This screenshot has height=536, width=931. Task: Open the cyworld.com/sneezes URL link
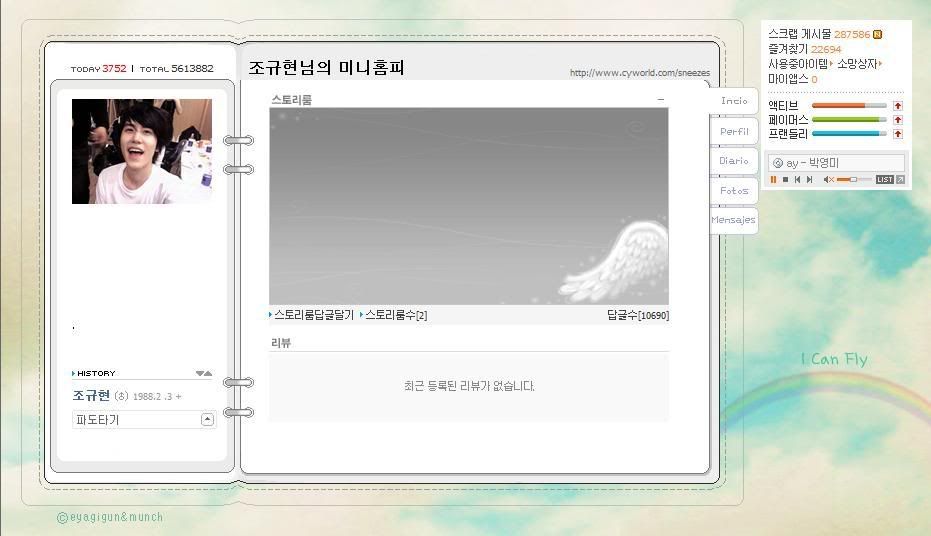pos(639,73)
